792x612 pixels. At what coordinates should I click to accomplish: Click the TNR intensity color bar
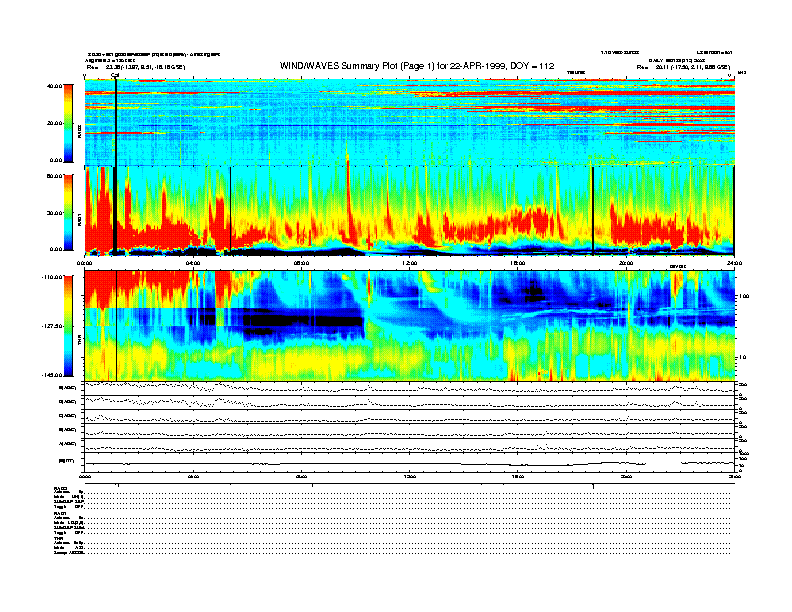(x=68, y=326)
